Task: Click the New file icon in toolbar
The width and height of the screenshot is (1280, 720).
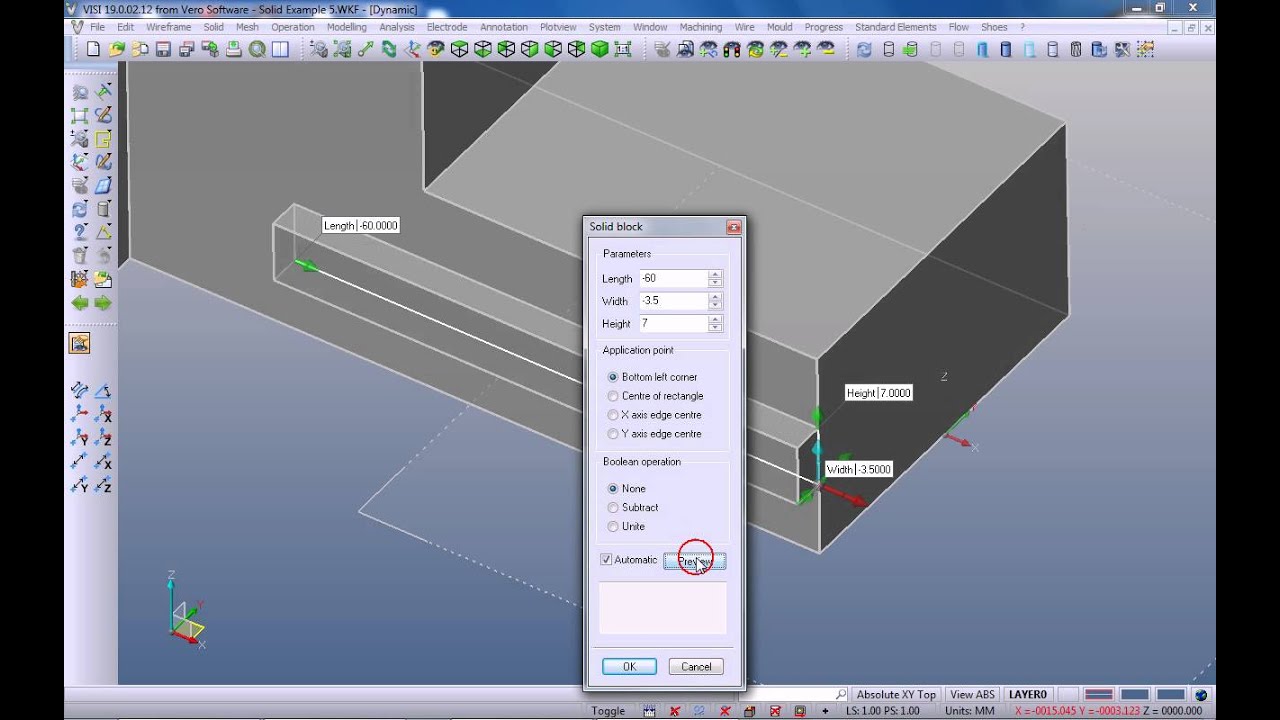Action: point(93,49)
